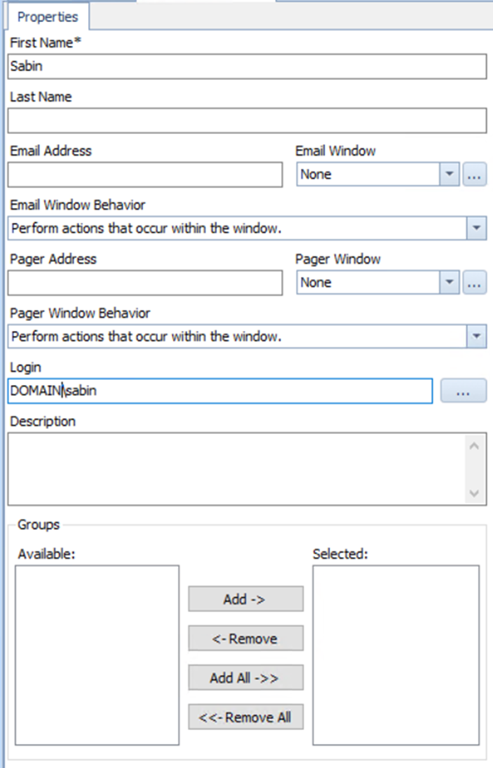The image size is (493, 768).
Task: Click the Login browse ellipsis button
Action: pyautogui.click(x=463, y=391)
